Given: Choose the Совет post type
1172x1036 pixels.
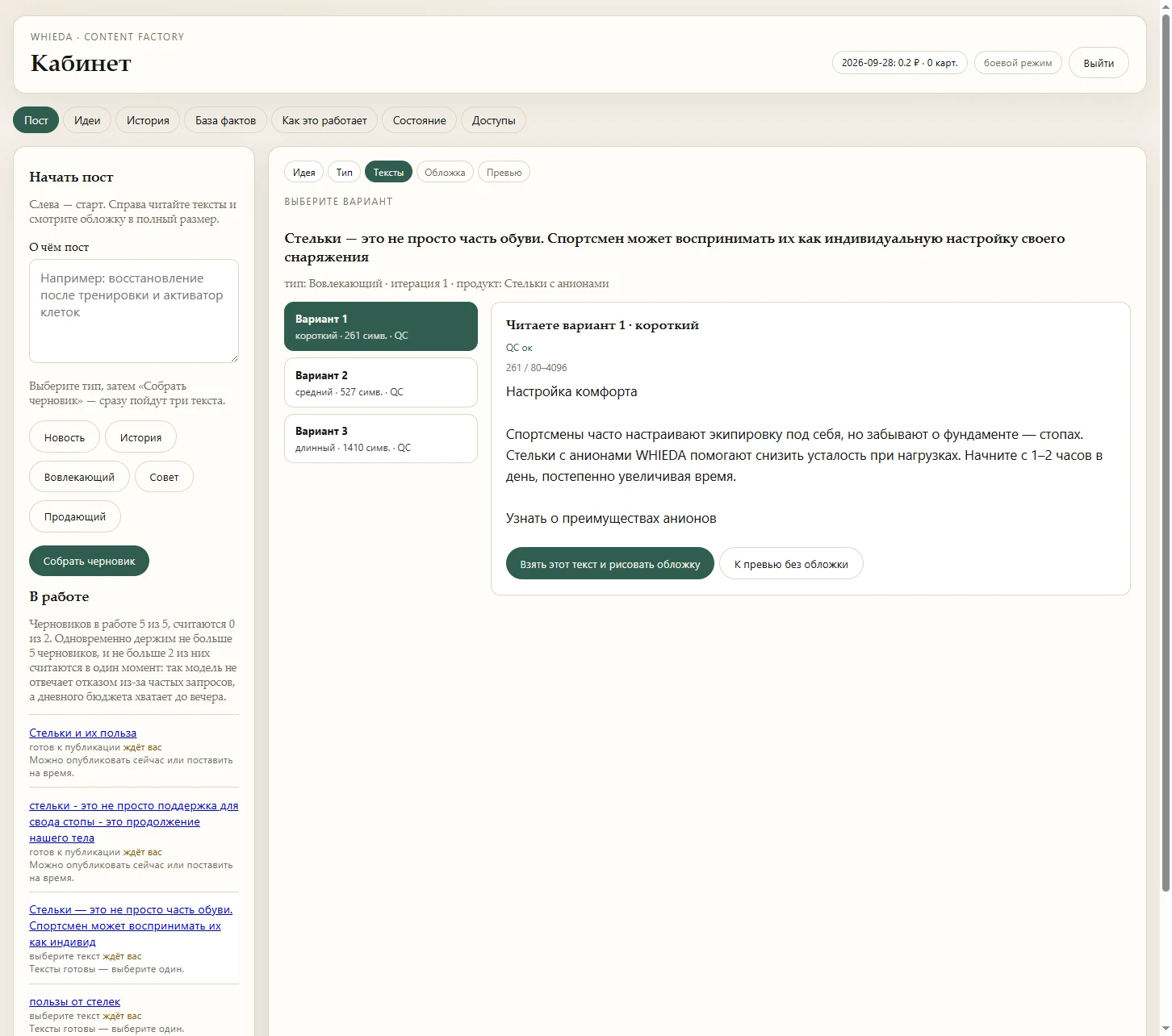Looking at the screenshot, I should [164, 477].
